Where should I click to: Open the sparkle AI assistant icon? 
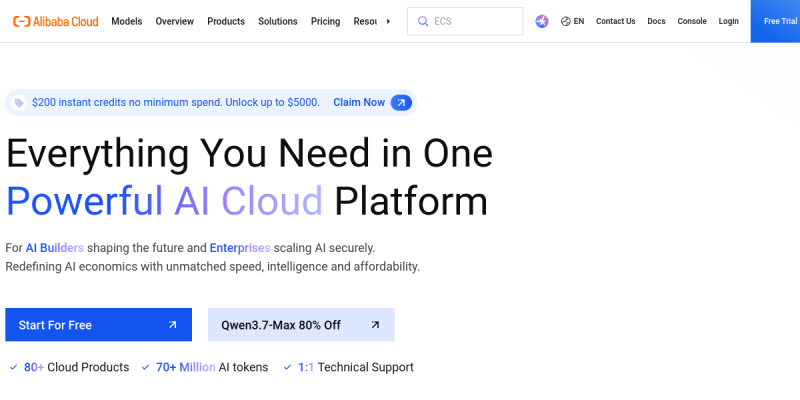[542, 21]
